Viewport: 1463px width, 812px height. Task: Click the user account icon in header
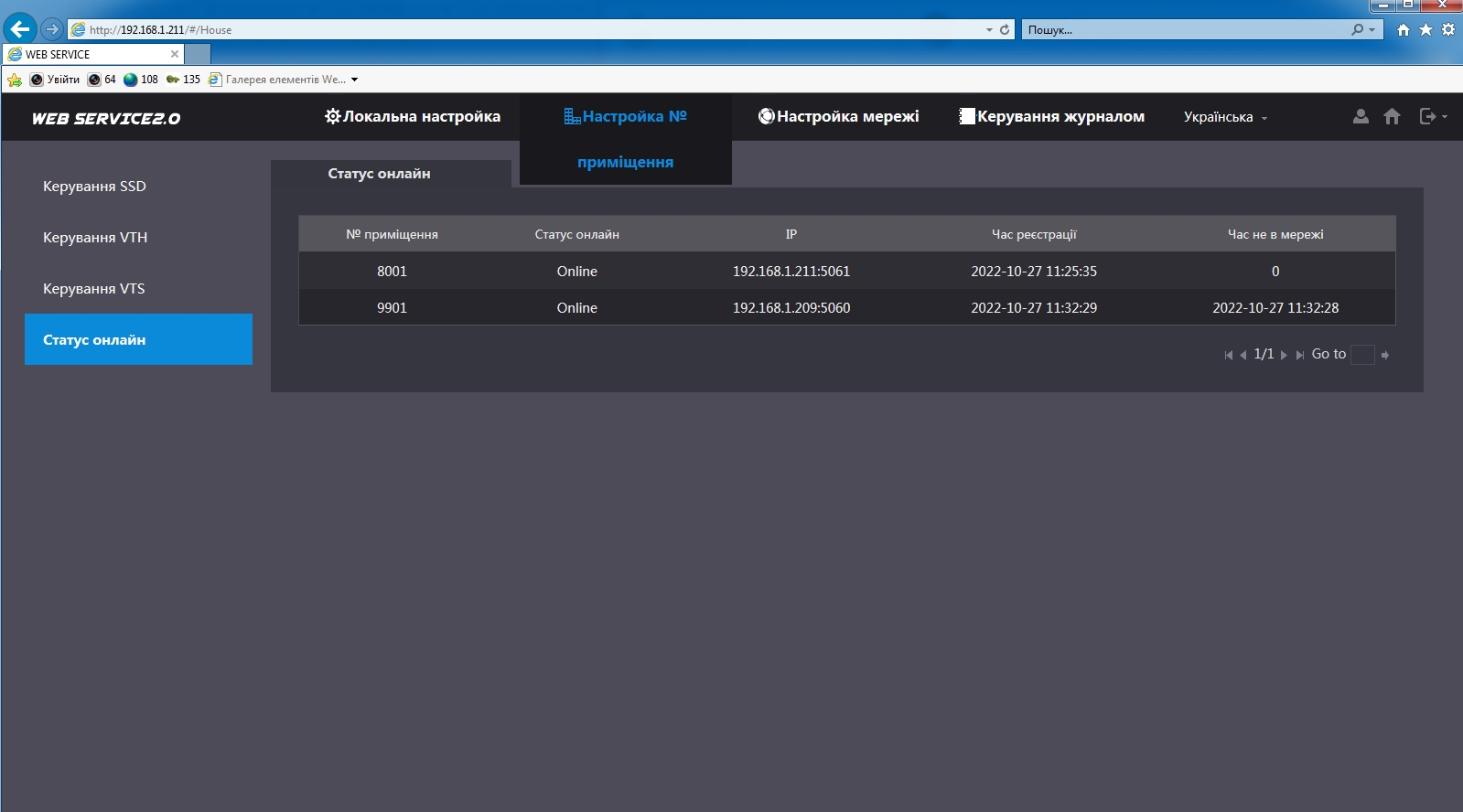[1361, 116]
